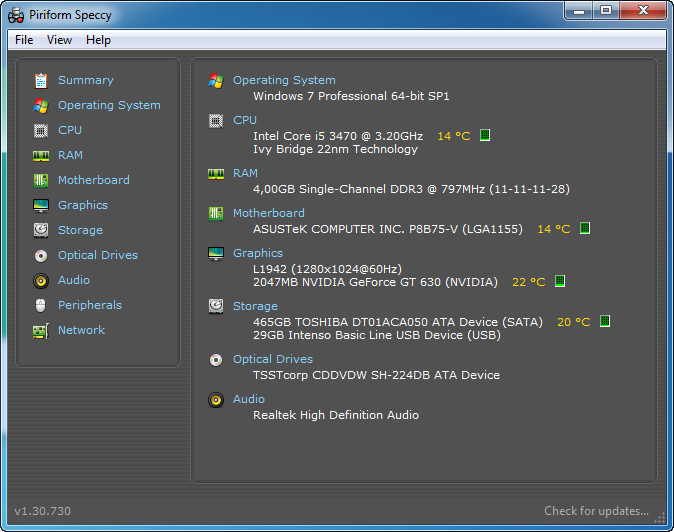The height and width of the screenshot is (532, 674).
Task: Click GPU temperature reading 22 °C
Action: pyautogui.click(x=529, y=282)
